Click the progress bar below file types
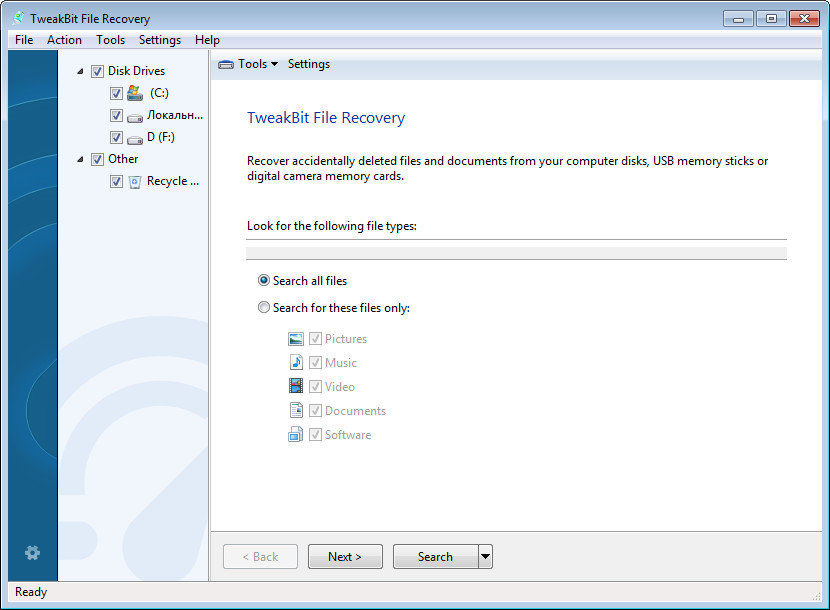Screen dimensions: 830x610 pyautogui.click(x=517, y=250)
